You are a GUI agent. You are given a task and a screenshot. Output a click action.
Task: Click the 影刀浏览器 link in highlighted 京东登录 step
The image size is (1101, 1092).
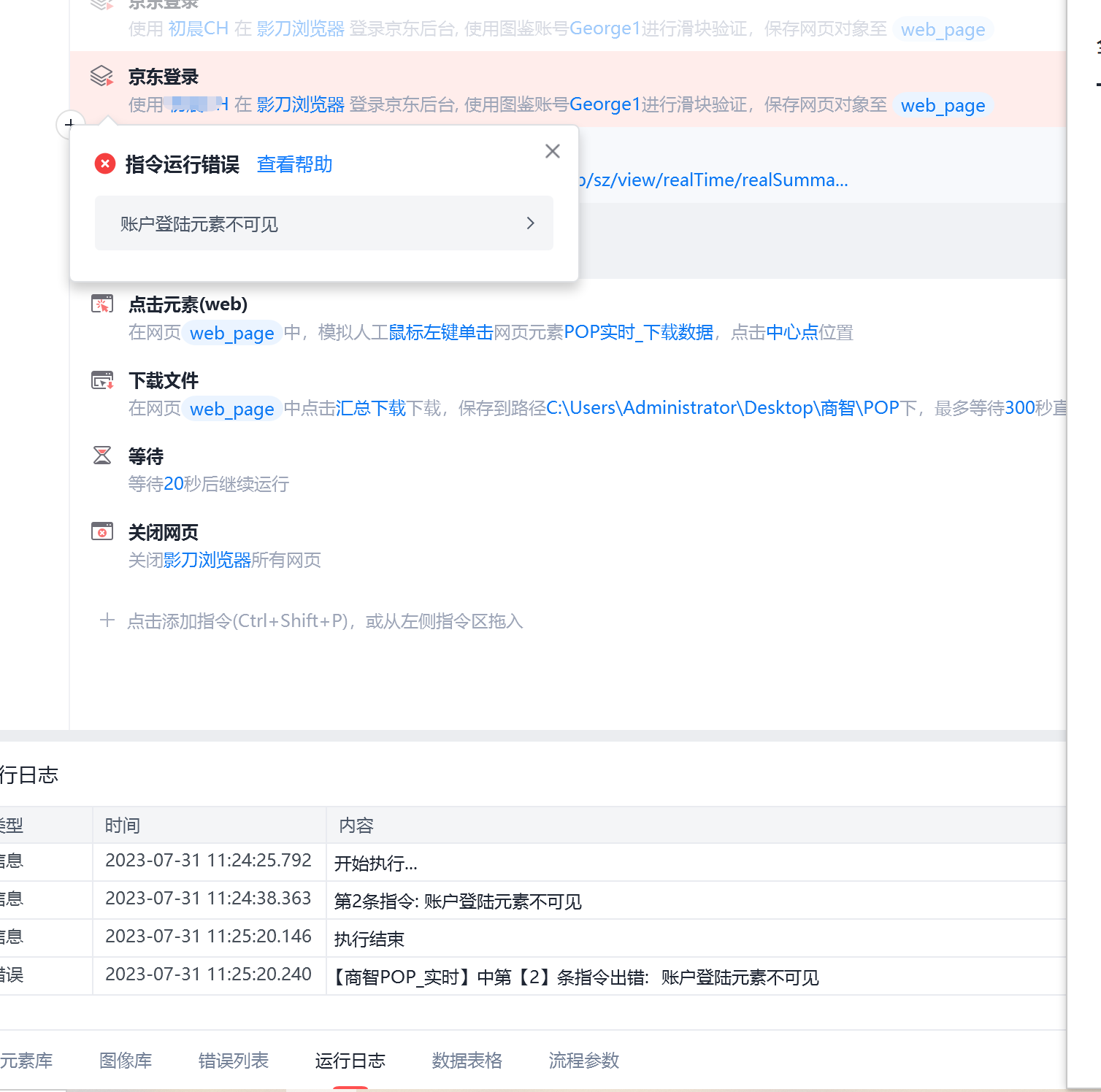click(301, 105)
